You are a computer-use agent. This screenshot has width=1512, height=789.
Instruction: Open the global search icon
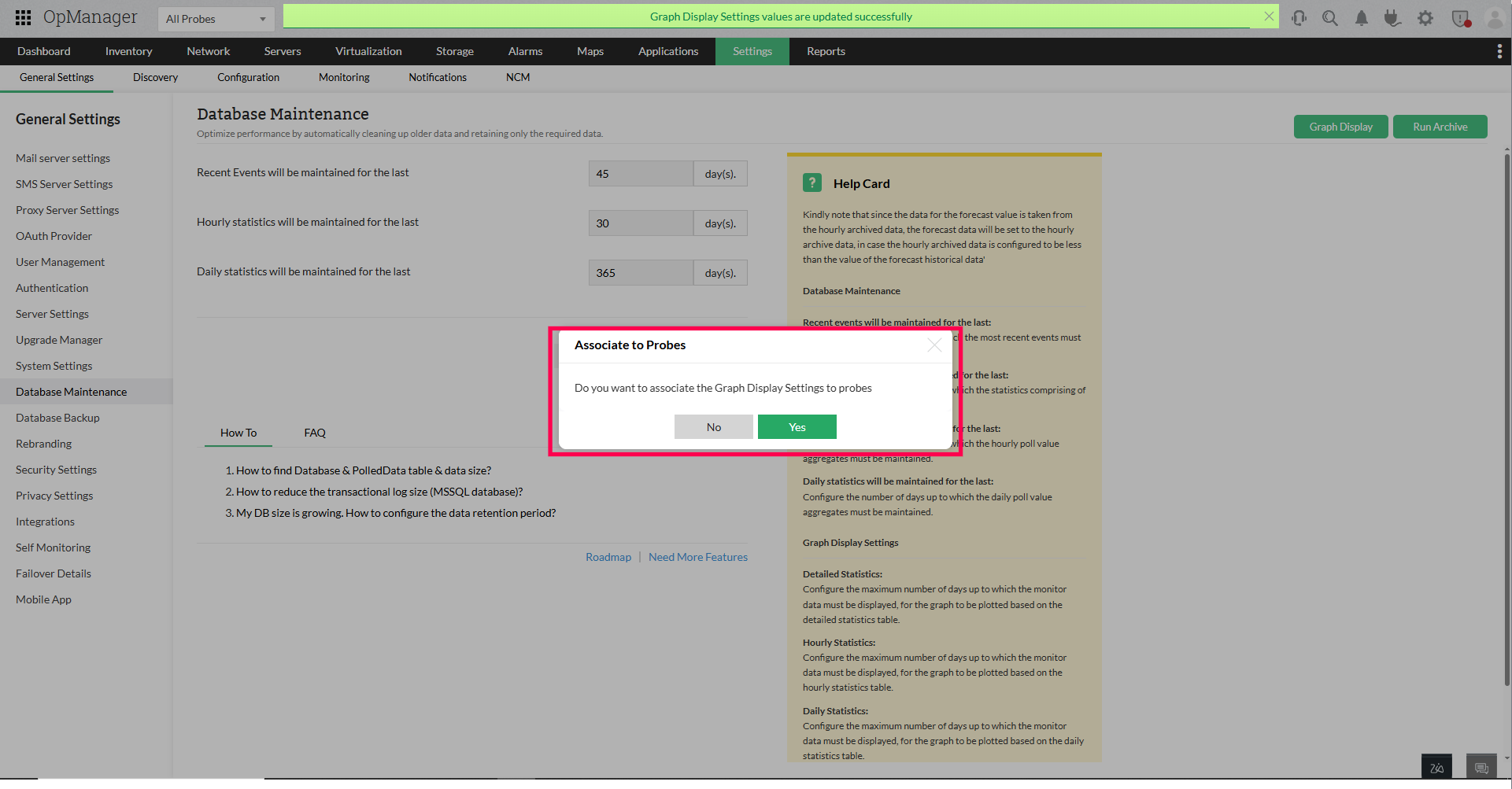[1330, 18]
